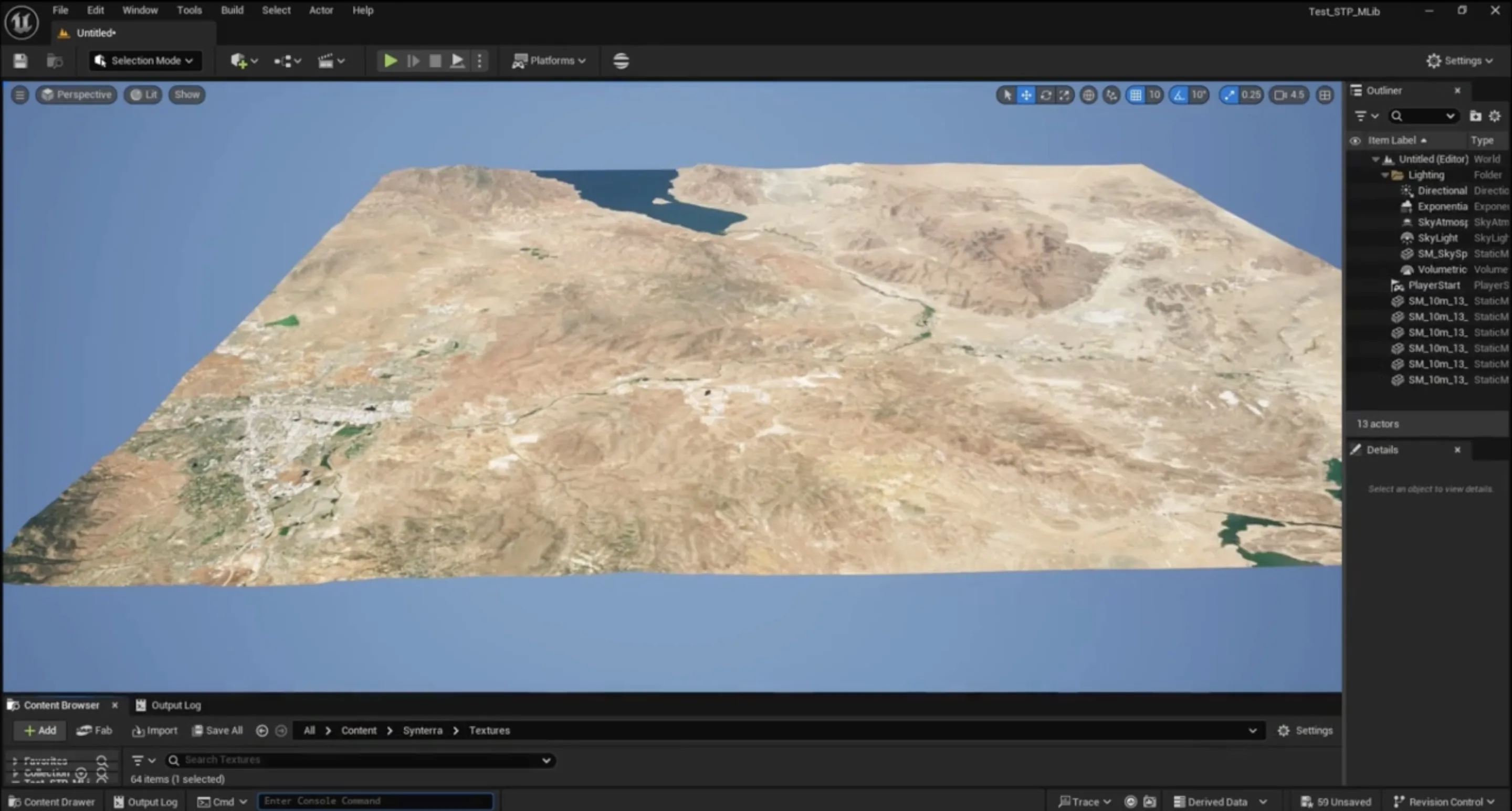Select the scale transform tool
Screen dimensions: 1512x811
click(x=1064, y=94)
